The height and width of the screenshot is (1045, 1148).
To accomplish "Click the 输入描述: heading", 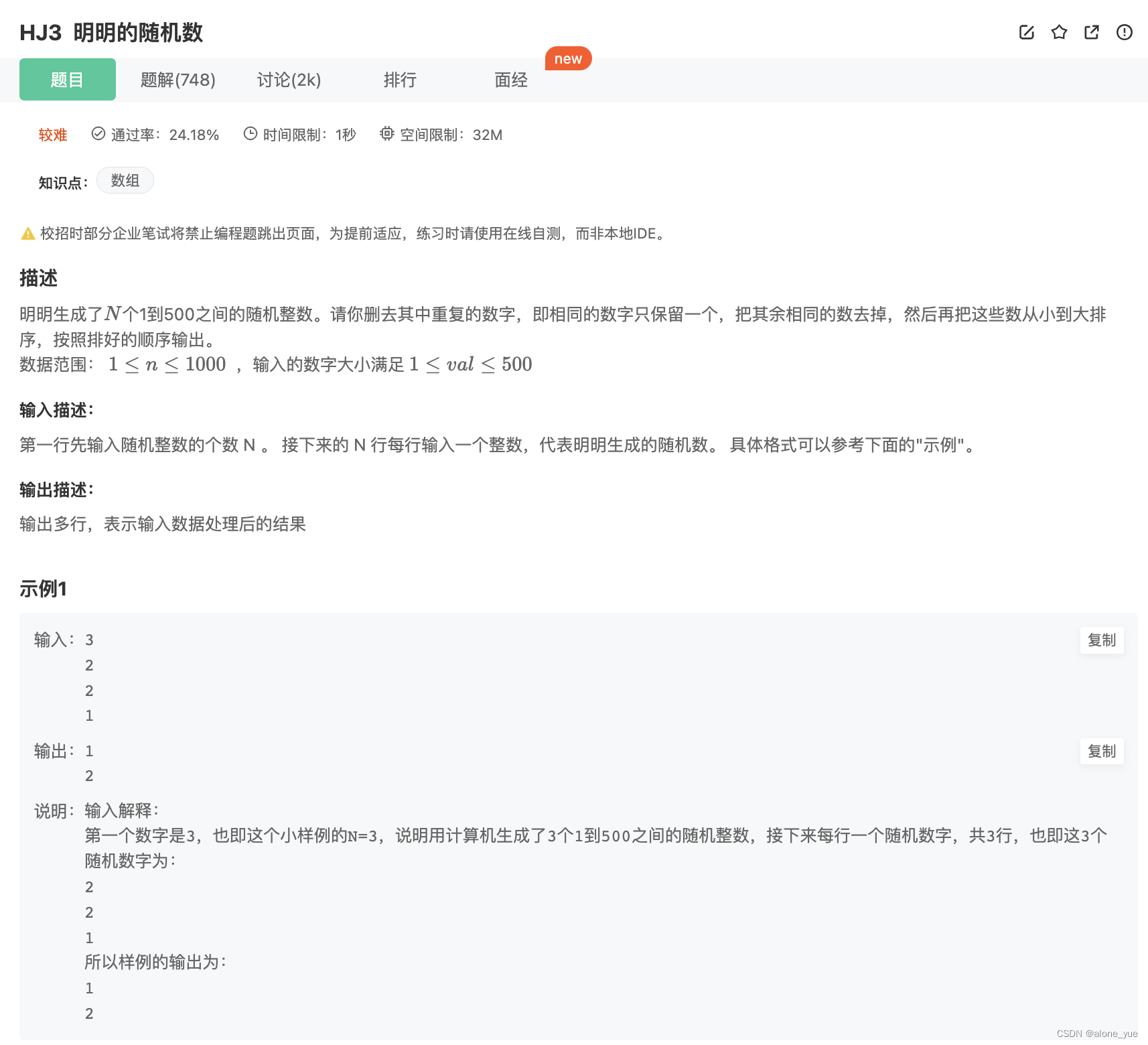I will (56, 410).
